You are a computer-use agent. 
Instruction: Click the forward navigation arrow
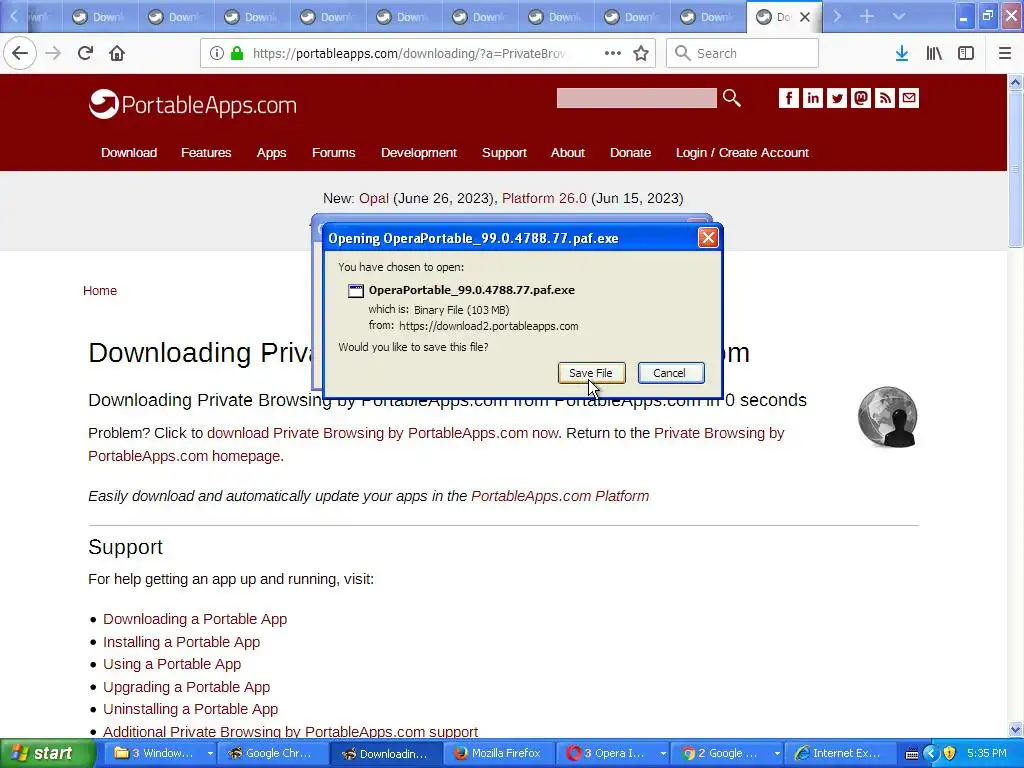coord(53,53)
